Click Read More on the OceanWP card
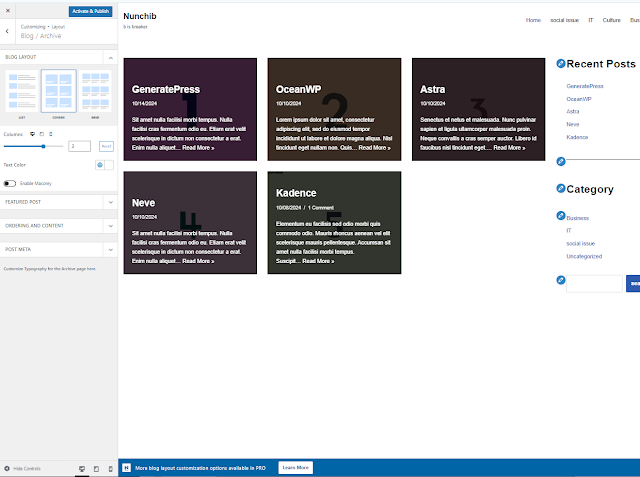This screenshot has width=640, height=477. 374,148
